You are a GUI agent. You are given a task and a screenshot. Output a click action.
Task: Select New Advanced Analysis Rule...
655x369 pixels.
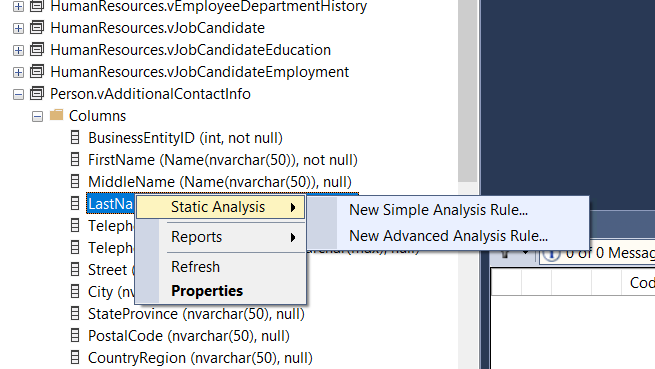point(448,236)
